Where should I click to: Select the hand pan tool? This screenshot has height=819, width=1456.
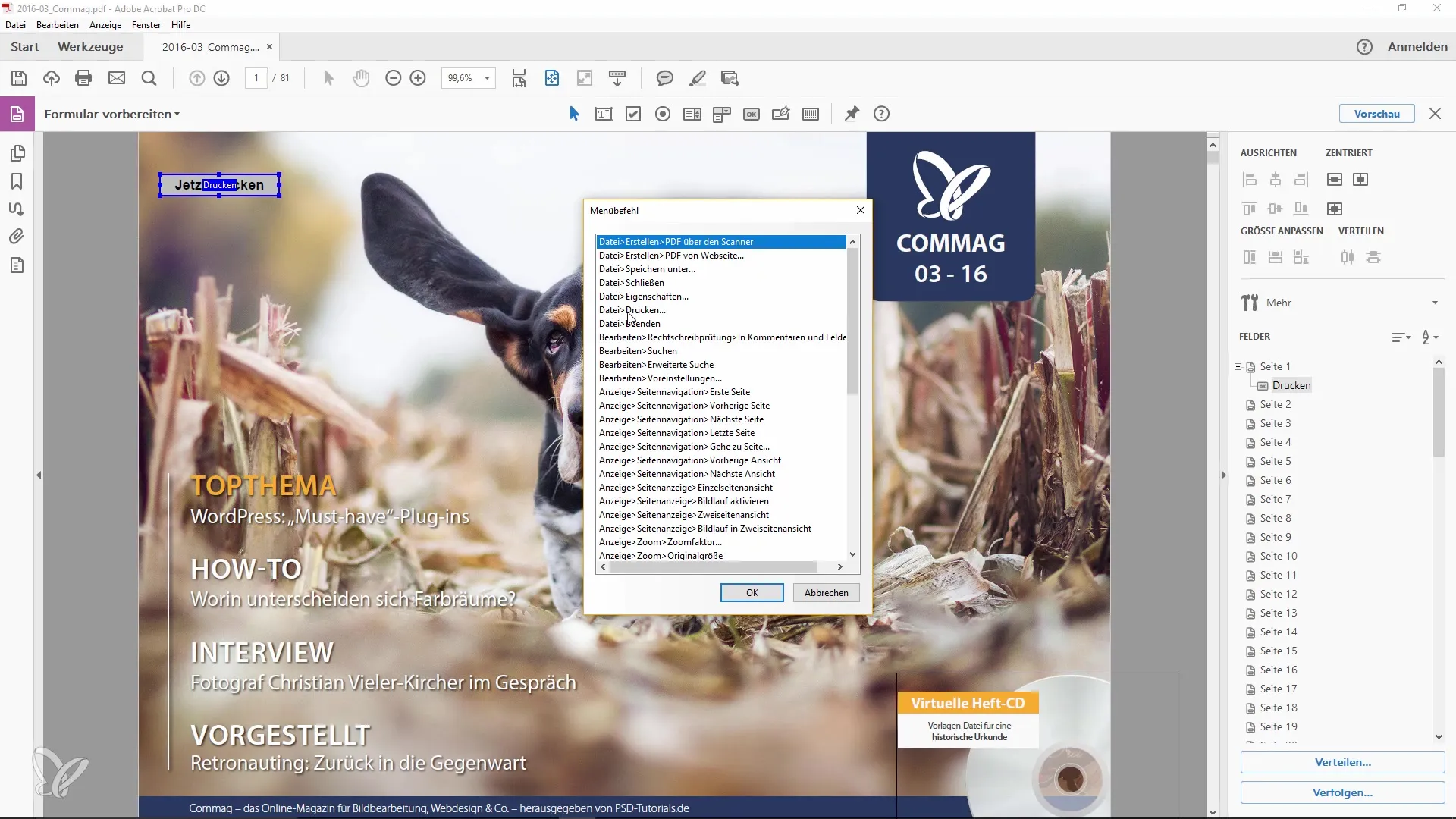[x=361, y=78]
